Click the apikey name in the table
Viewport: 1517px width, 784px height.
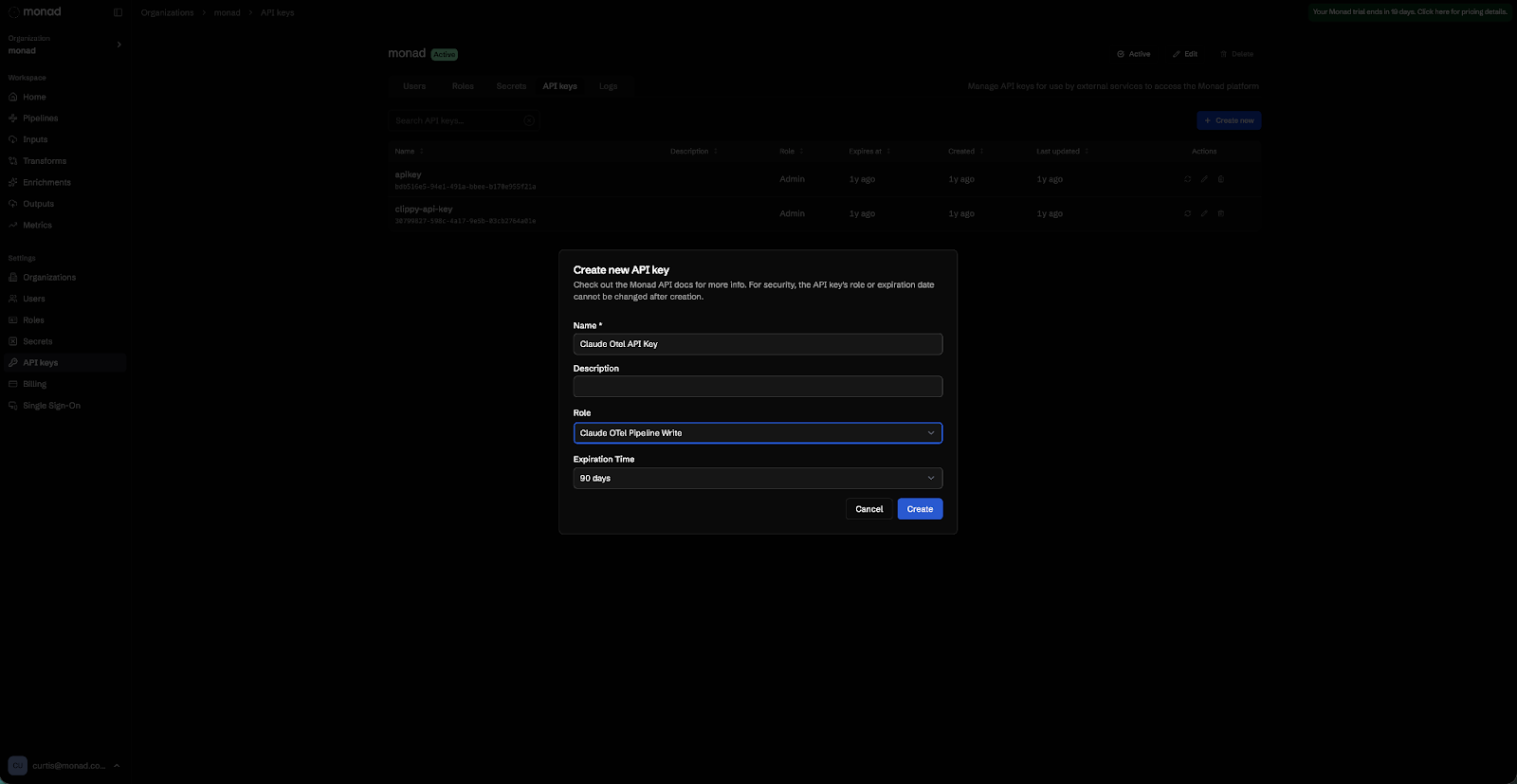pyautogui.click(x=408, y=175)
